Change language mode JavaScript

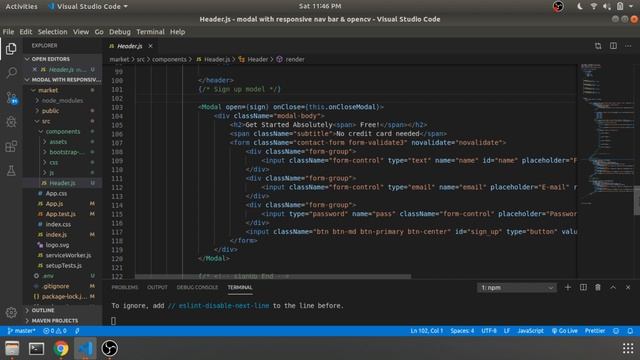click(x=530, y=331)
